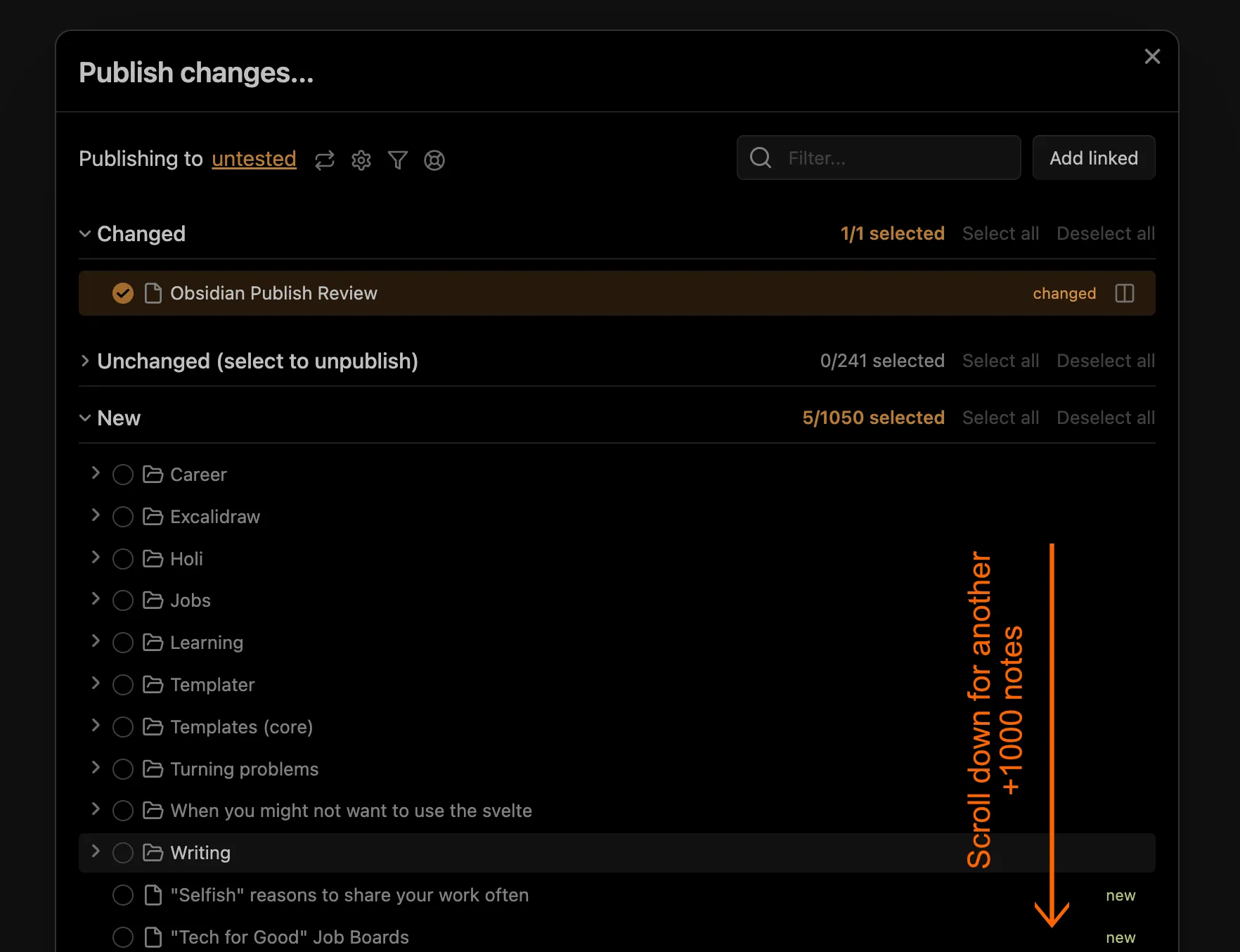This screenshot has width=1240, height=952.
Task: Select the Templates (core) folder checkbox
Action: 123,727
